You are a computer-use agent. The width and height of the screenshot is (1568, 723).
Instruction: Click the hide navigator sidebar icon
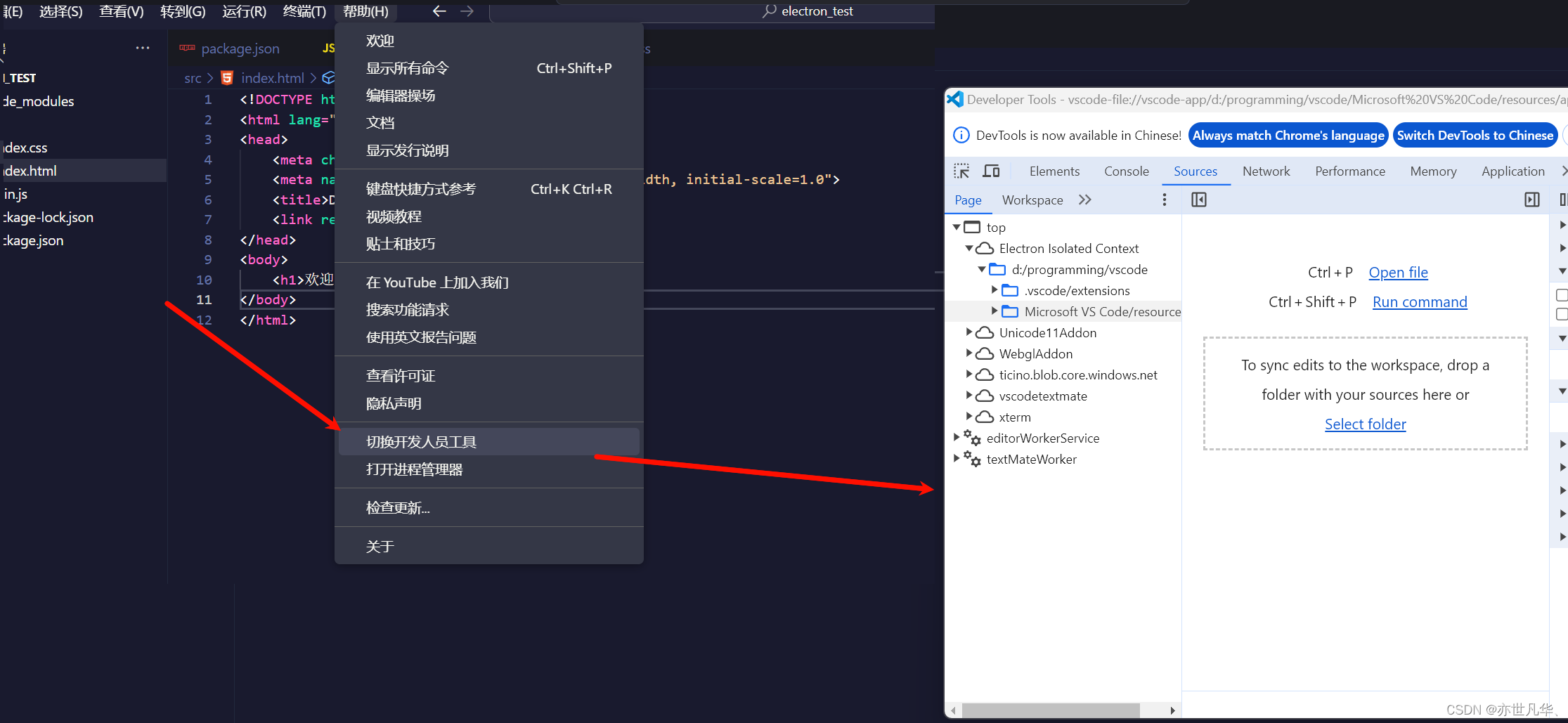tap(1199, 200)
